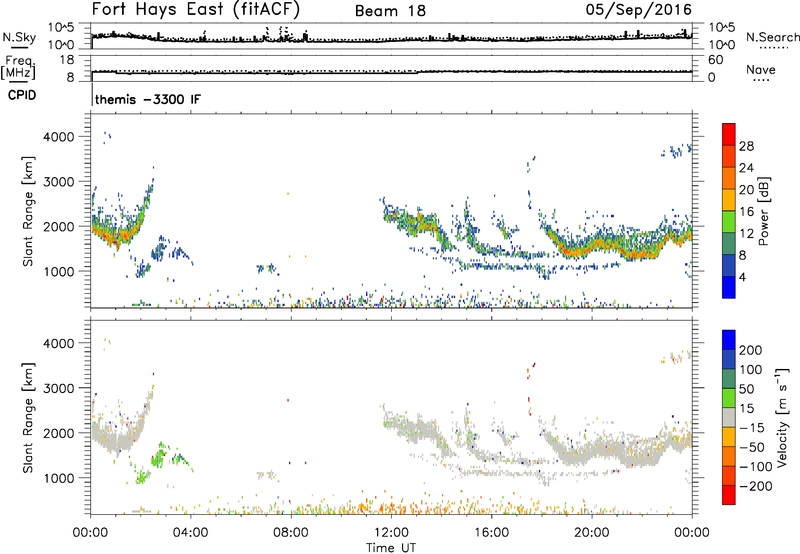Viewport: 800px width, 554px height.
Task: Click the sky noise trace in top panel
Action: click(391, 38)
